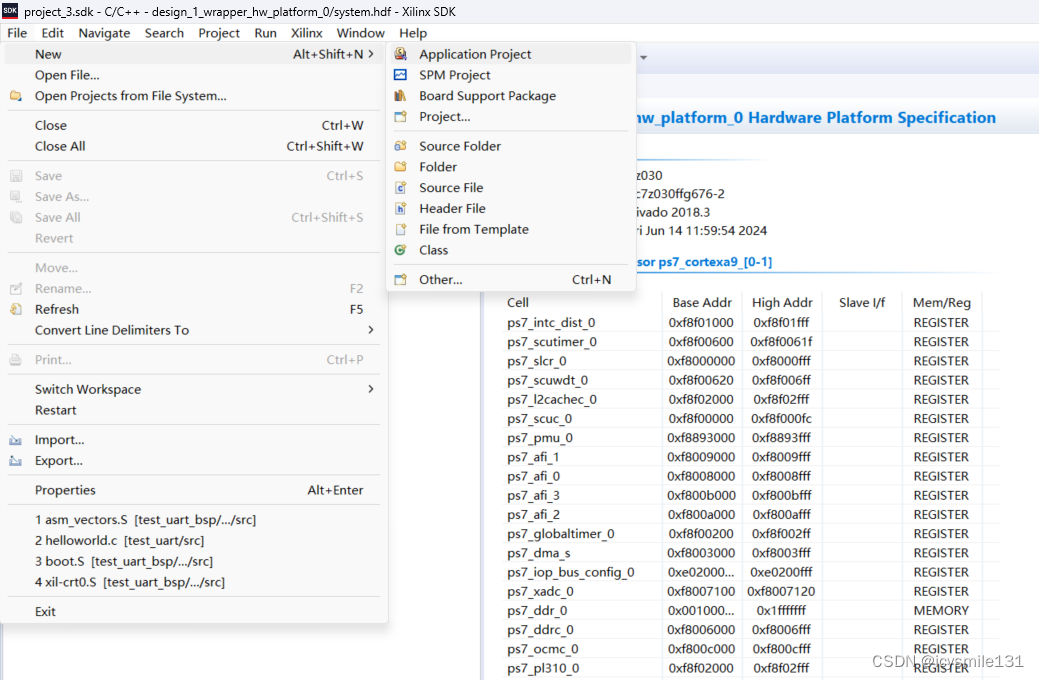The width and height of the screenshot is (1039, 680).
Task: Click the Mem/Reg column header
Action: pos(942,303)
